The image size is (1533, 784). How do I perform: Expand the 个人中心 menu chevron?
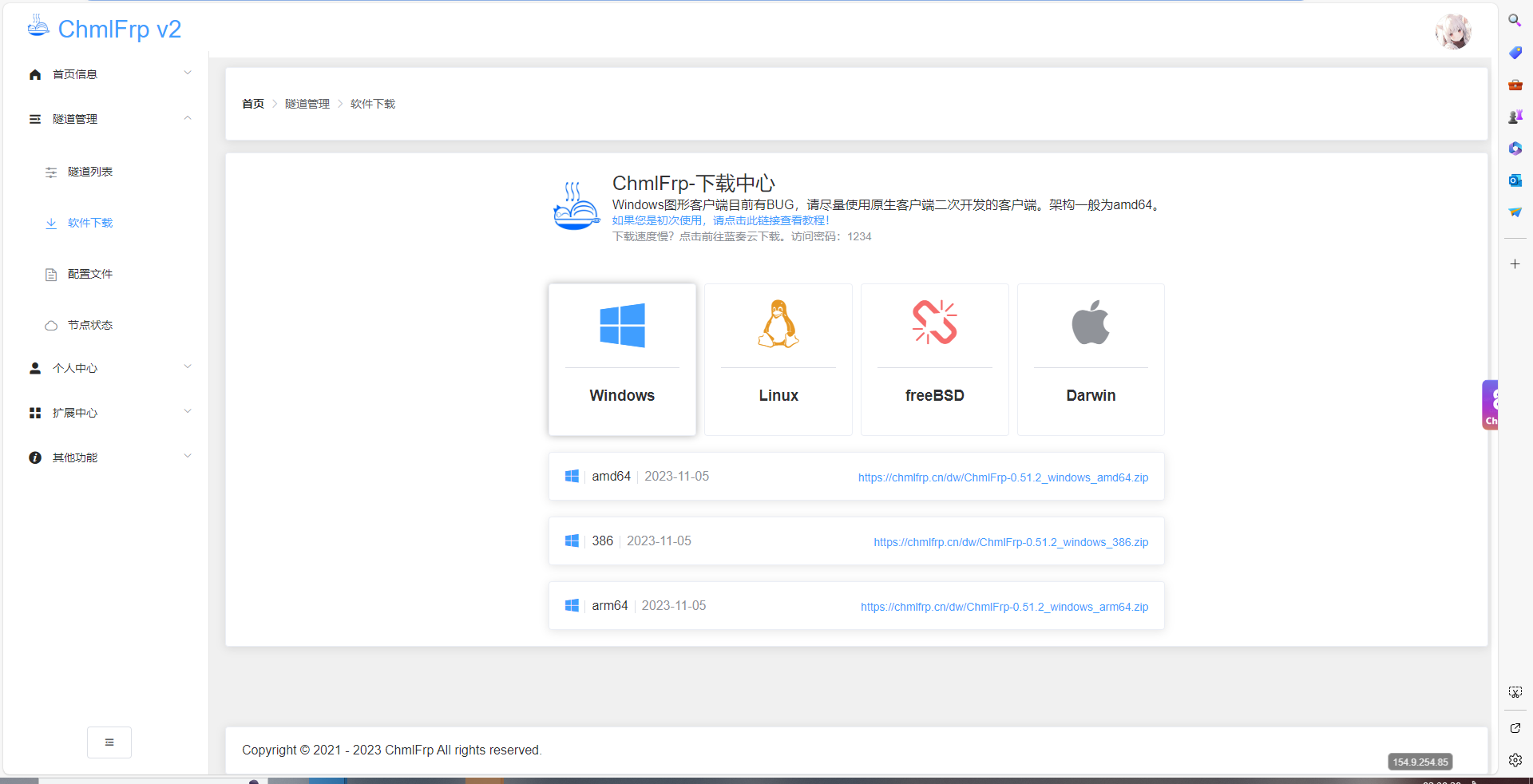(188, 367)
